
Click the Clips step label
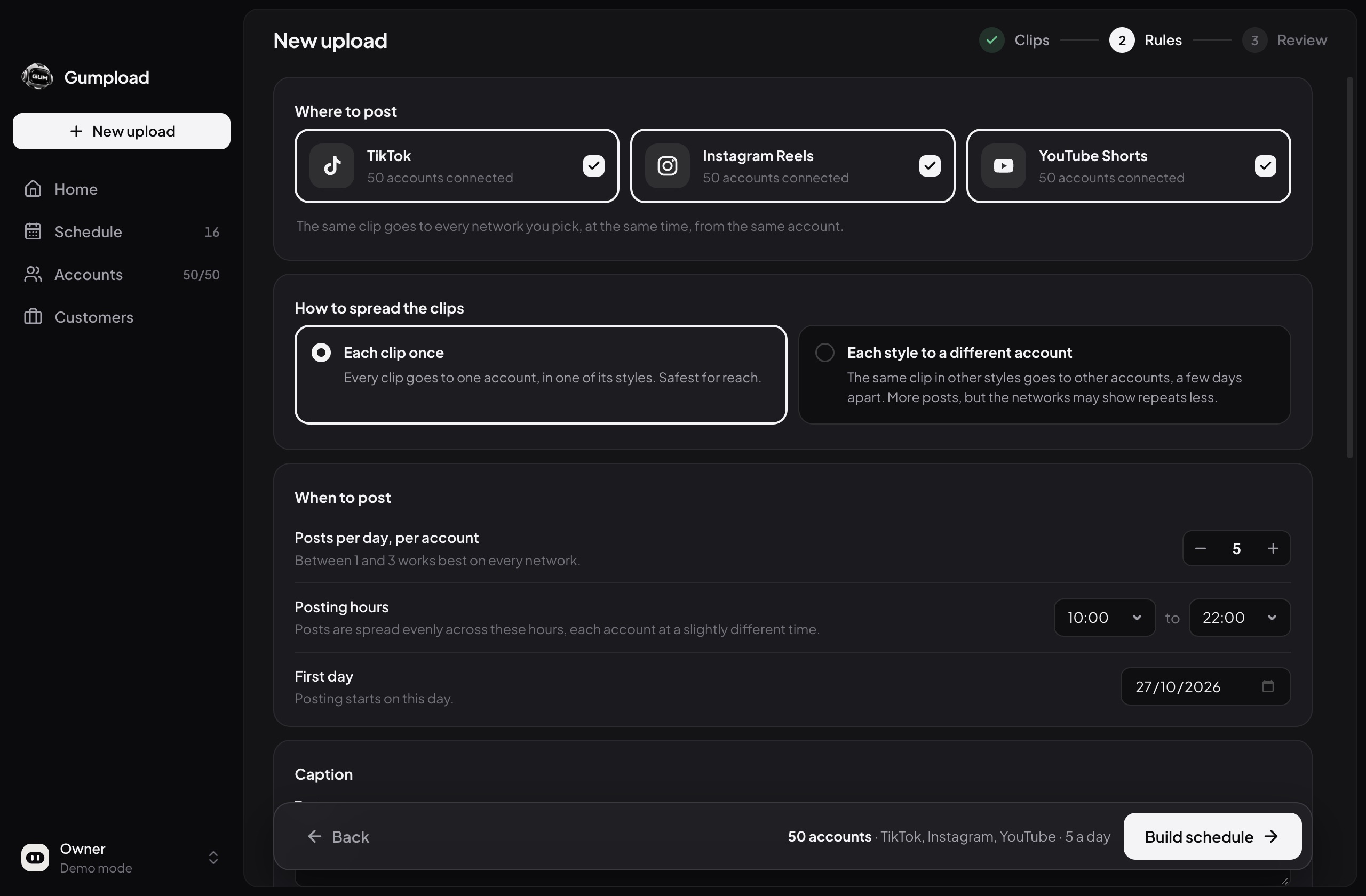click(1031, 40)
